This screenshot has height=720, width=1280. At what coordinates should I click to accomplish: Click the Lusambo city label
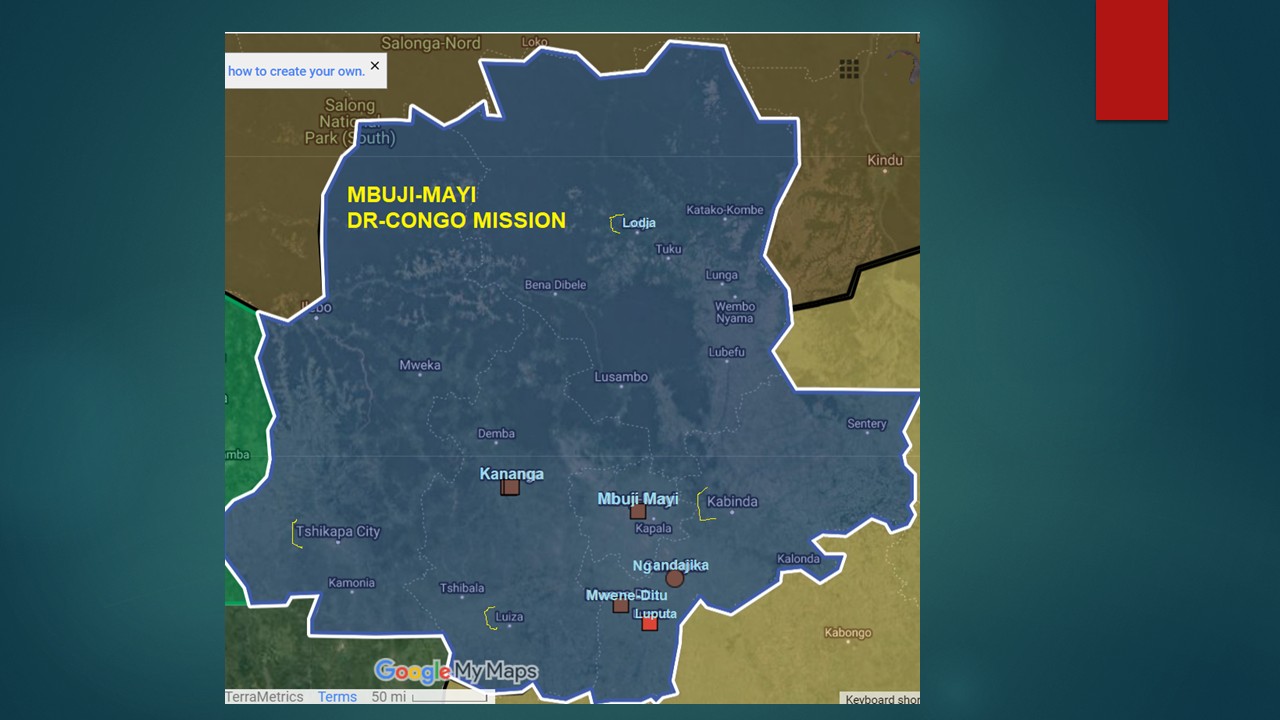(621, 377)
